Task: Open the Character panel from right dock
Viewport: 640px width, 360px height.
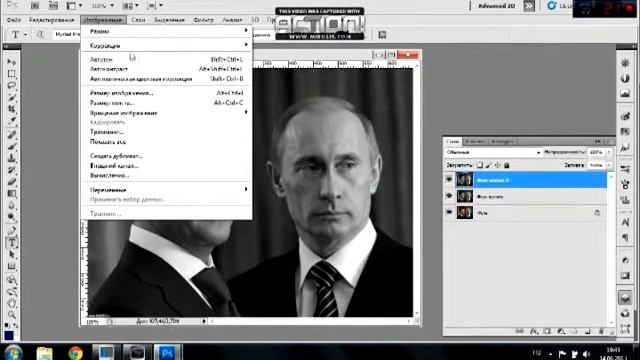Action: [625, 222]
